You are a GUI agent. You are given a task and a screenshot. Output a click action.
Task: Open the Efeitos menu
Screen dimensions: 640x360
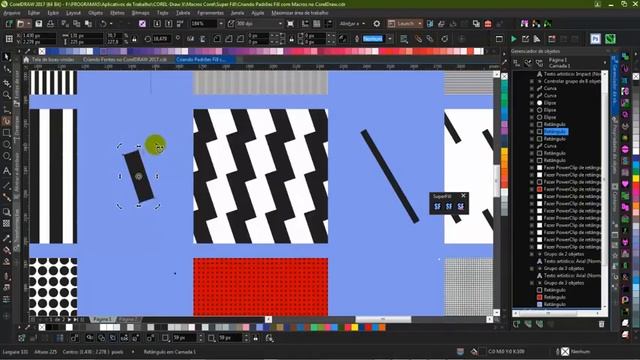[118, 13]
